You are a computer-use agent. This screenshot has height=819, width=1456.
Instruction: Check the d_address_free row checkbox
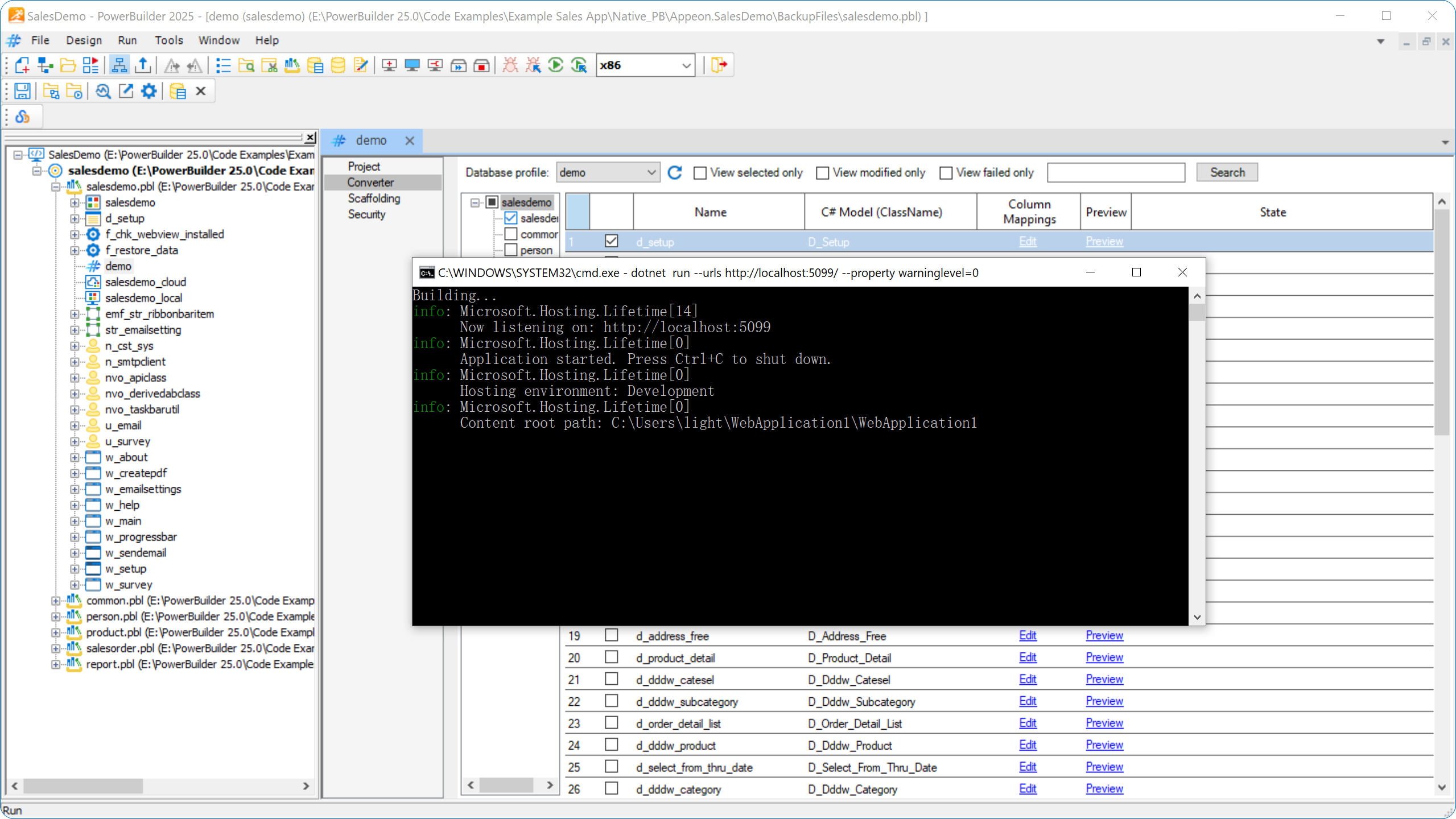[x=611, y=635]
